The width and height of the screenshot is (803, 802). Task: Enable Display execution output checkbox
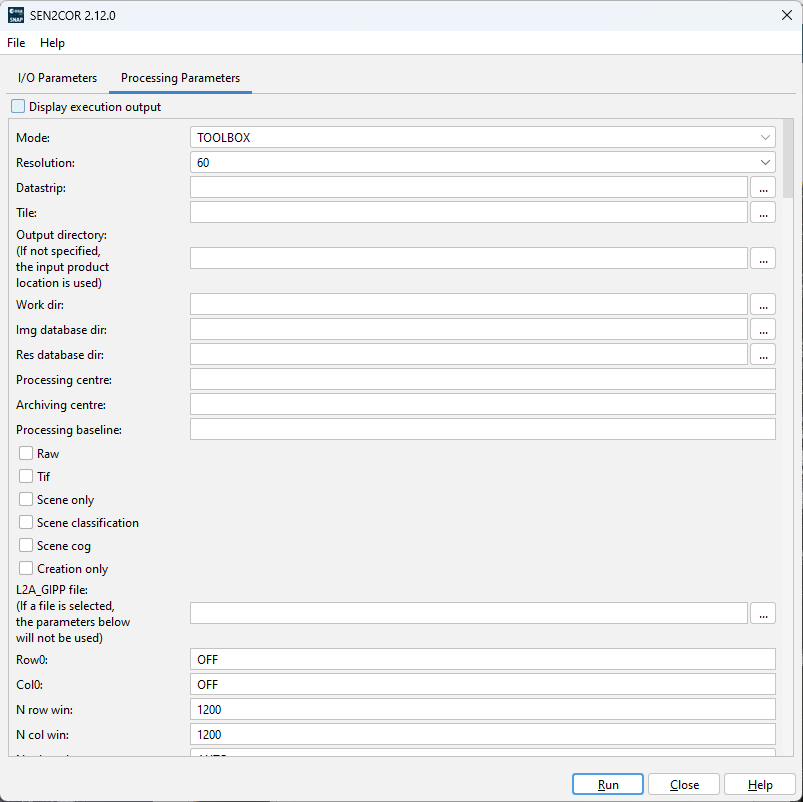coord(18,107)
